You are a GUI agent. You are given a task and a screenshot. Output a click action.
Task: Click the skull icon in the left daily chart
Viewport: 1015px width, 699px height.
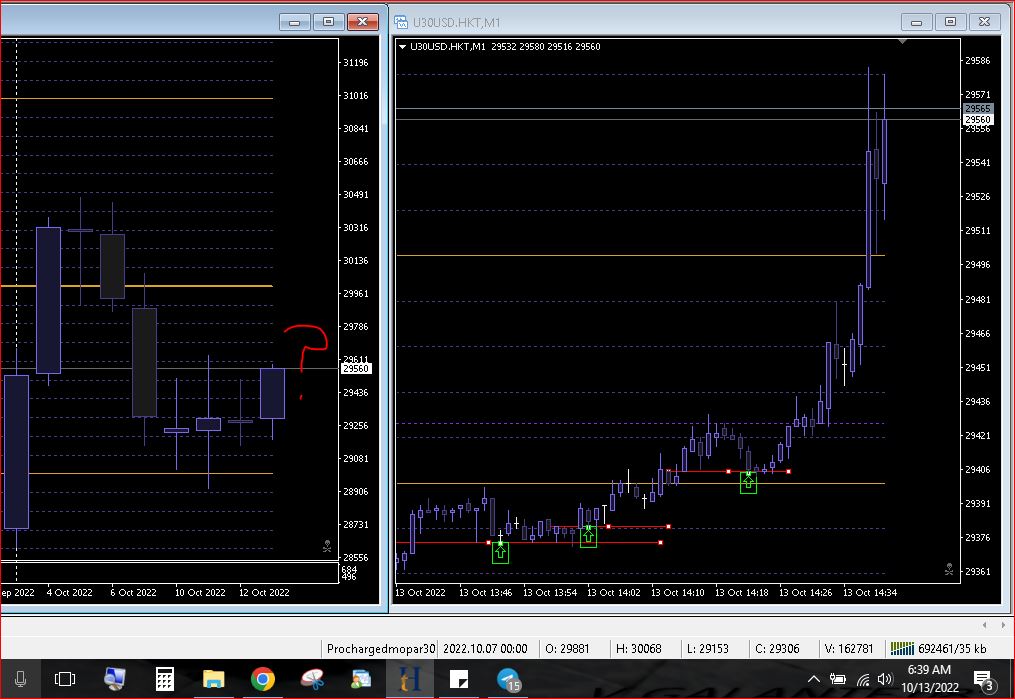tap(327, 546)
